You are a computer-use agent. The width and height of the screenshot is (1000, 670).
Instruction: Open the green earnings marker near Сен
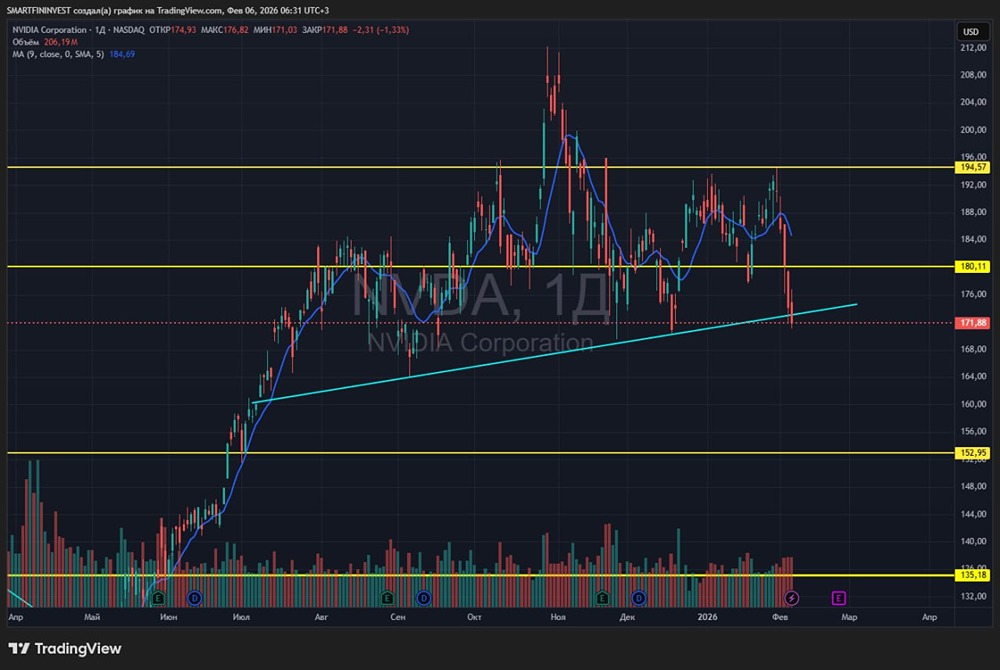387,598
